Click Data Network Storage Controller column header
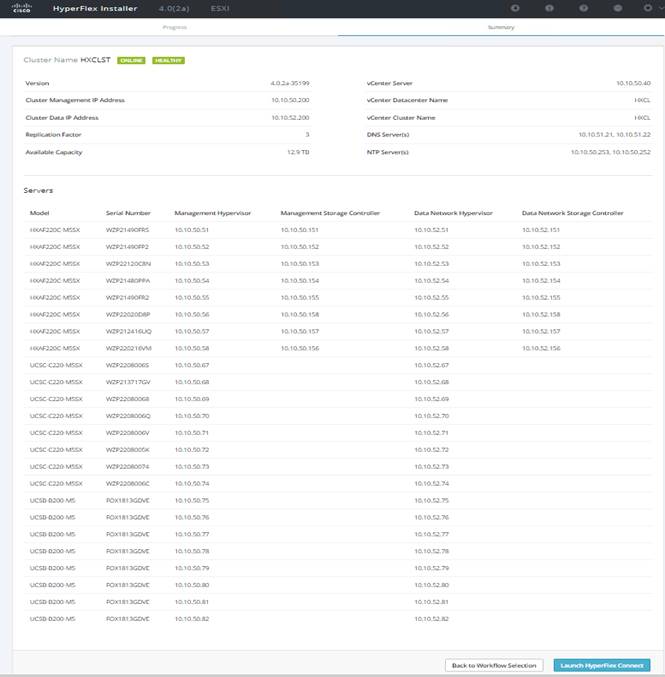Viewport: 665px width, 677px height. 573,213
